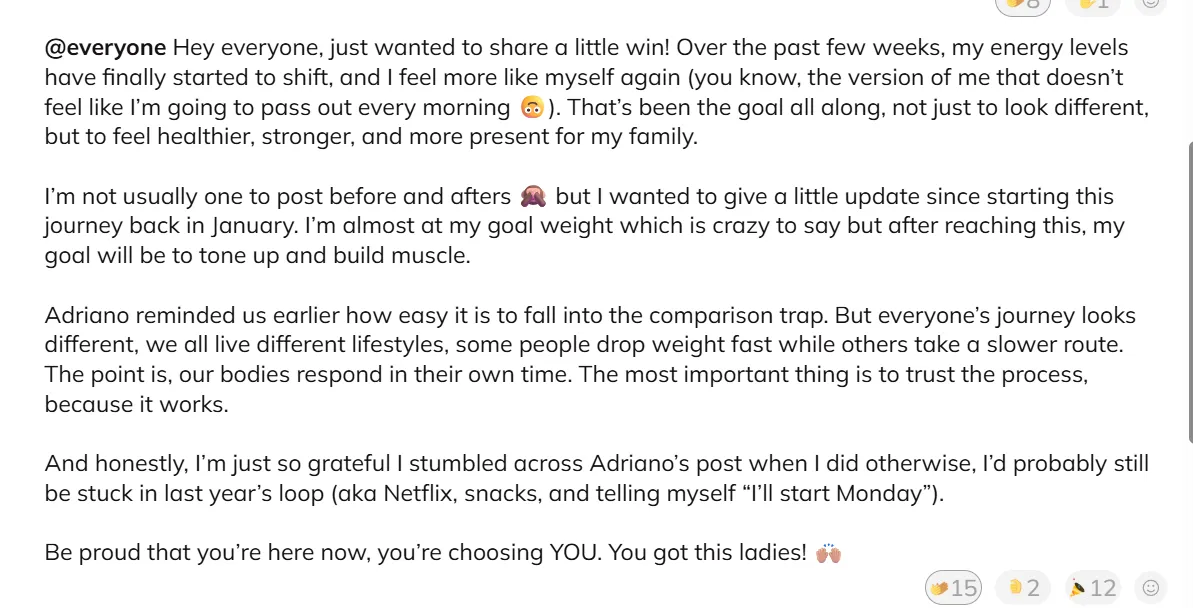
Task: Click the clapping hands emoji in the bottom reaction
Action: pos(939,588)
